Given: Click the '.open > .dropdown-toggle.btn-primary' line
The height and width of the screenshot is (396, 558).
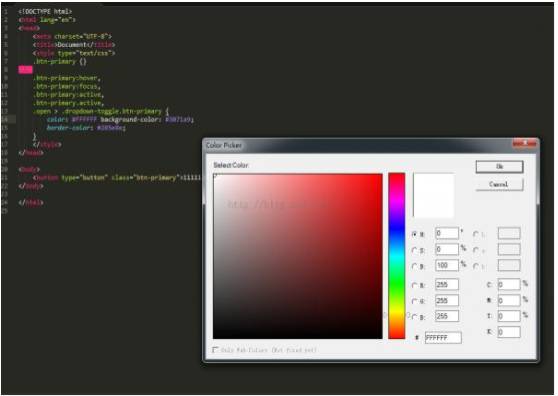Looking at the screenshot, I should coord(101,111).
